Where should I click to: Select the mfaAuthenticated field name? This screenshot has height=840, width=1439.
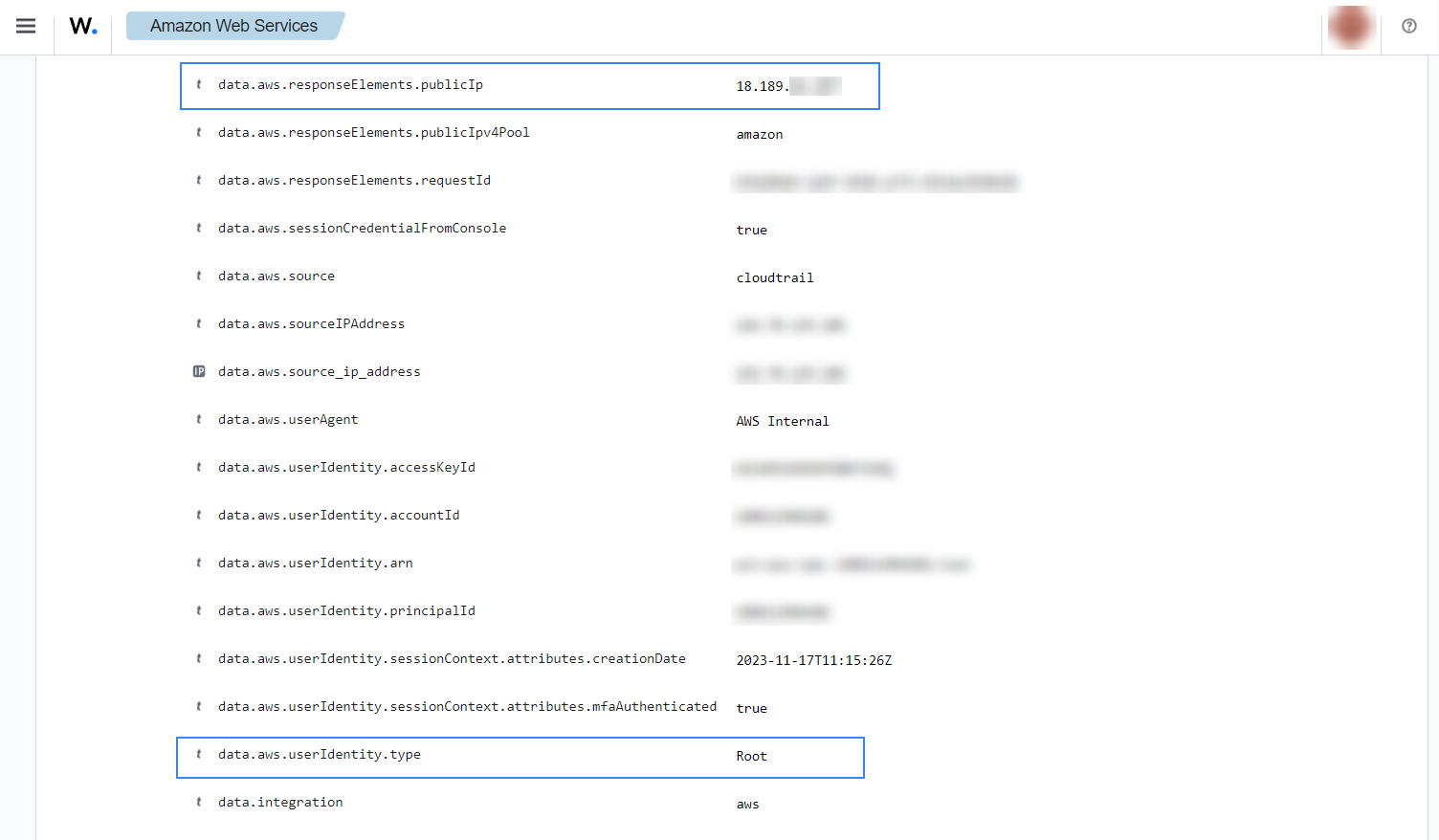pyautogui.click(x=467, y=706)
